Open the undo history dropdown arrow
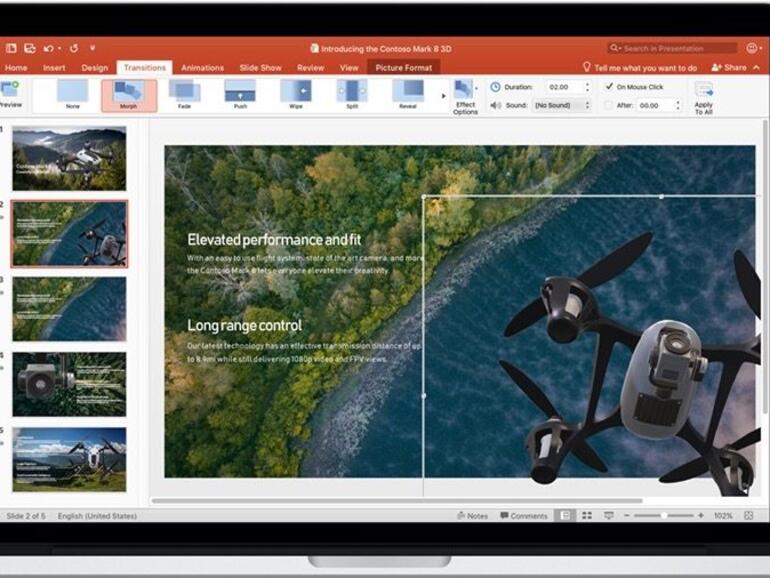Viewport: 770px width, 578px height. click(59, 48)
